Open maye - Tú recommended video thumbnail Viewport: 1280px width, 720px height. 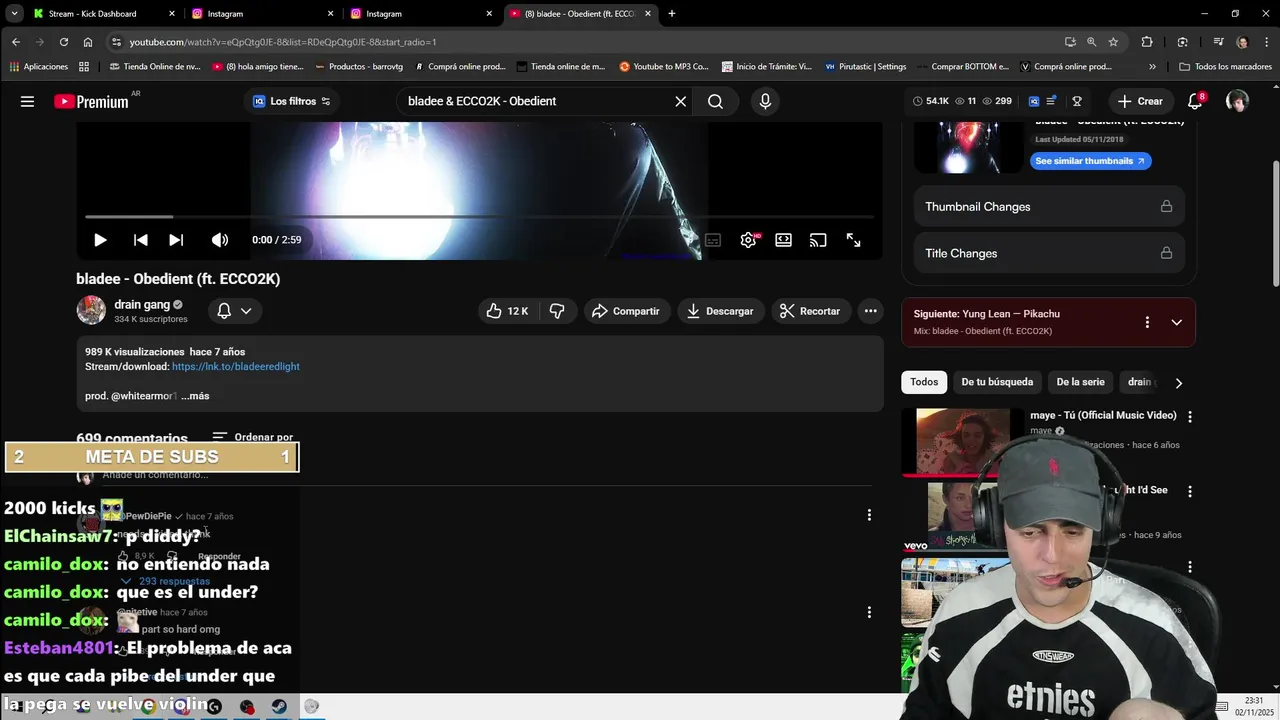point(963,441)
